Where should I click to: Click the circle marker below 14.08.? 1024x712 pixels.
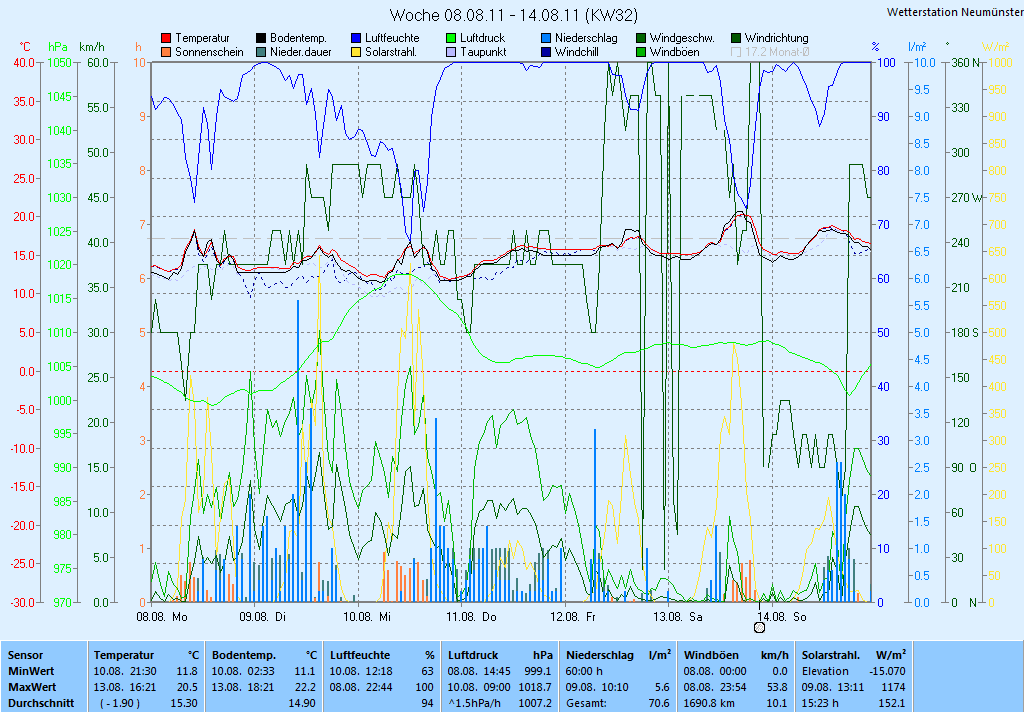[x=759, y=628]
